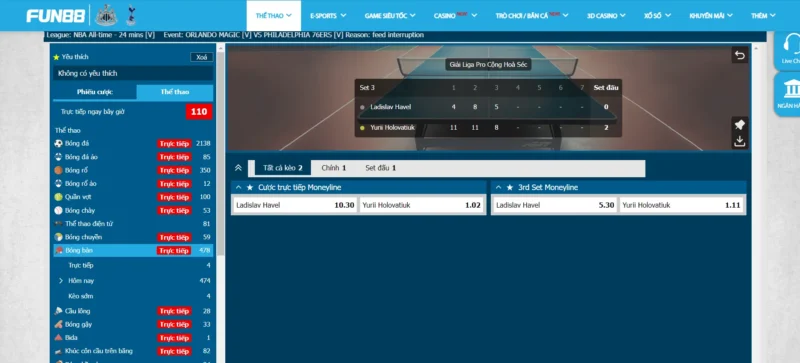This screenshot has height=363, width=800.
Task: Click the FUN88 logo
Action: 56,16
